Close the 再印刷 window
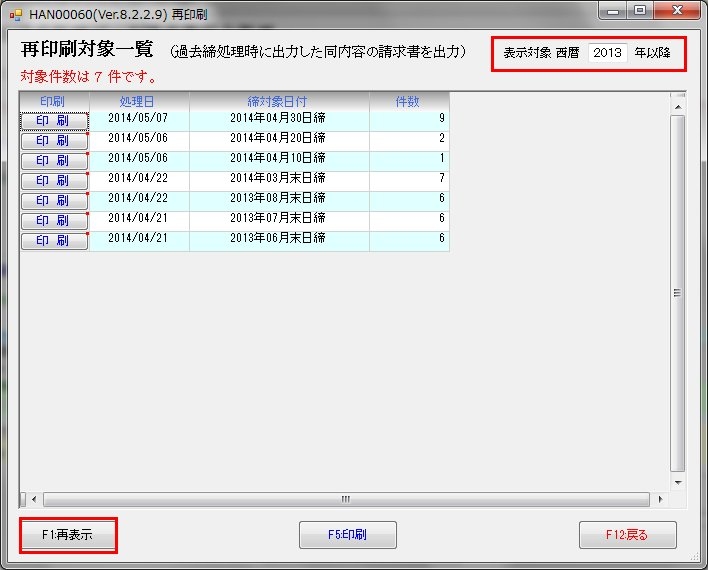The width and height of the screenshot is (708, 570). (x=677, y=11)
